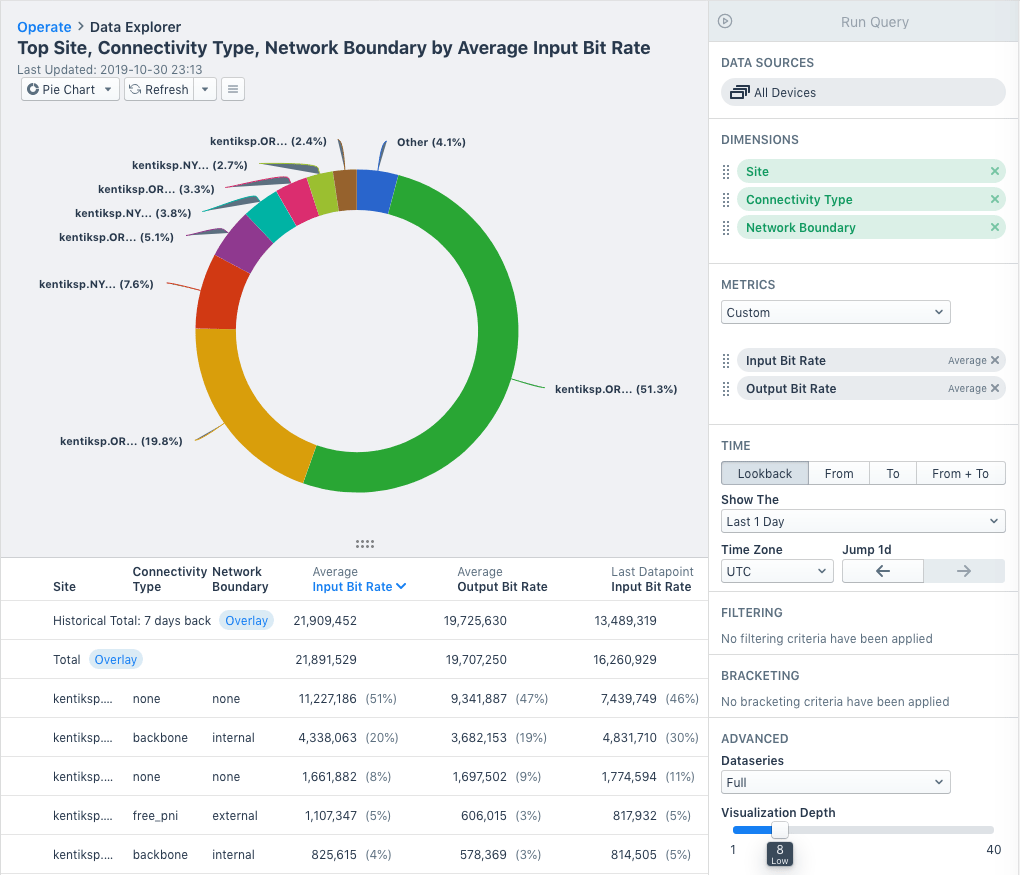Viewport: 1020px width, 875px height.
Task: Toggle Overlay on the Total row
Action: [x=115, y=659]
